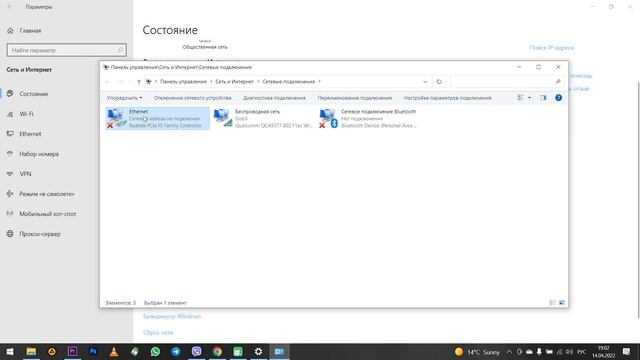Click the Control Panel taskbar button
This screenshot has width=640, height=360.
coord(279,351)
